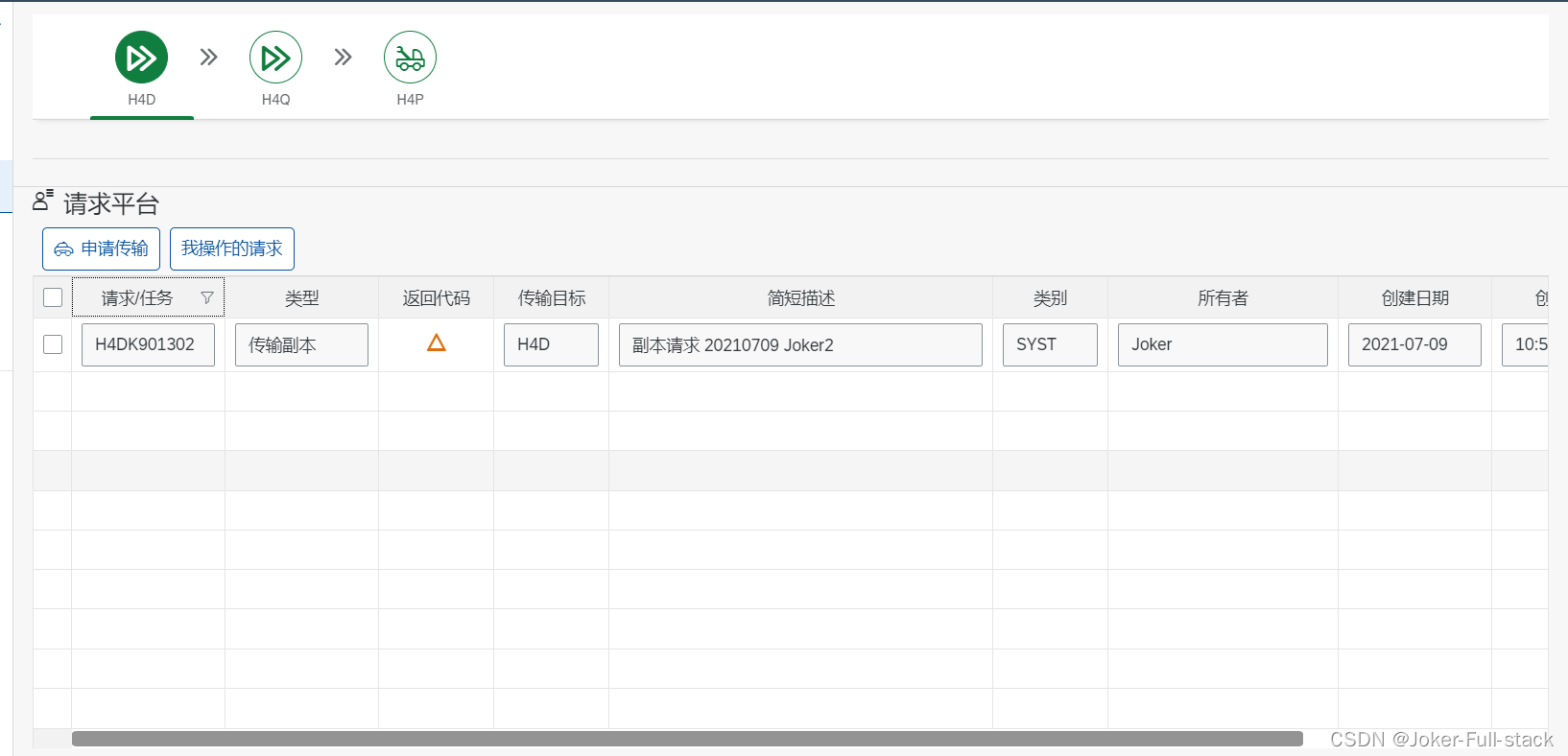Click the 副本请求 20210709 Joker2 description field
This screenshot has width=1568, height=756.
pyautogui.click(x=800, y=344)
